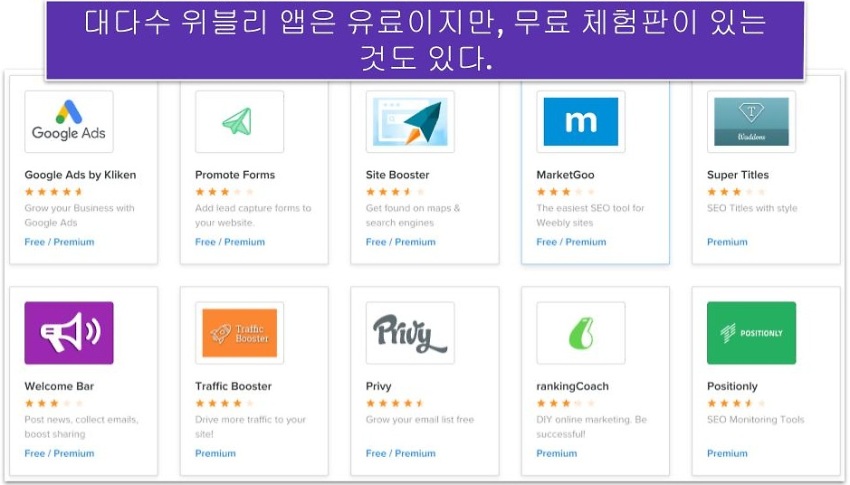Click 'SEO Monitoring Tools' description
850x485 pixels.
point(756,419)
